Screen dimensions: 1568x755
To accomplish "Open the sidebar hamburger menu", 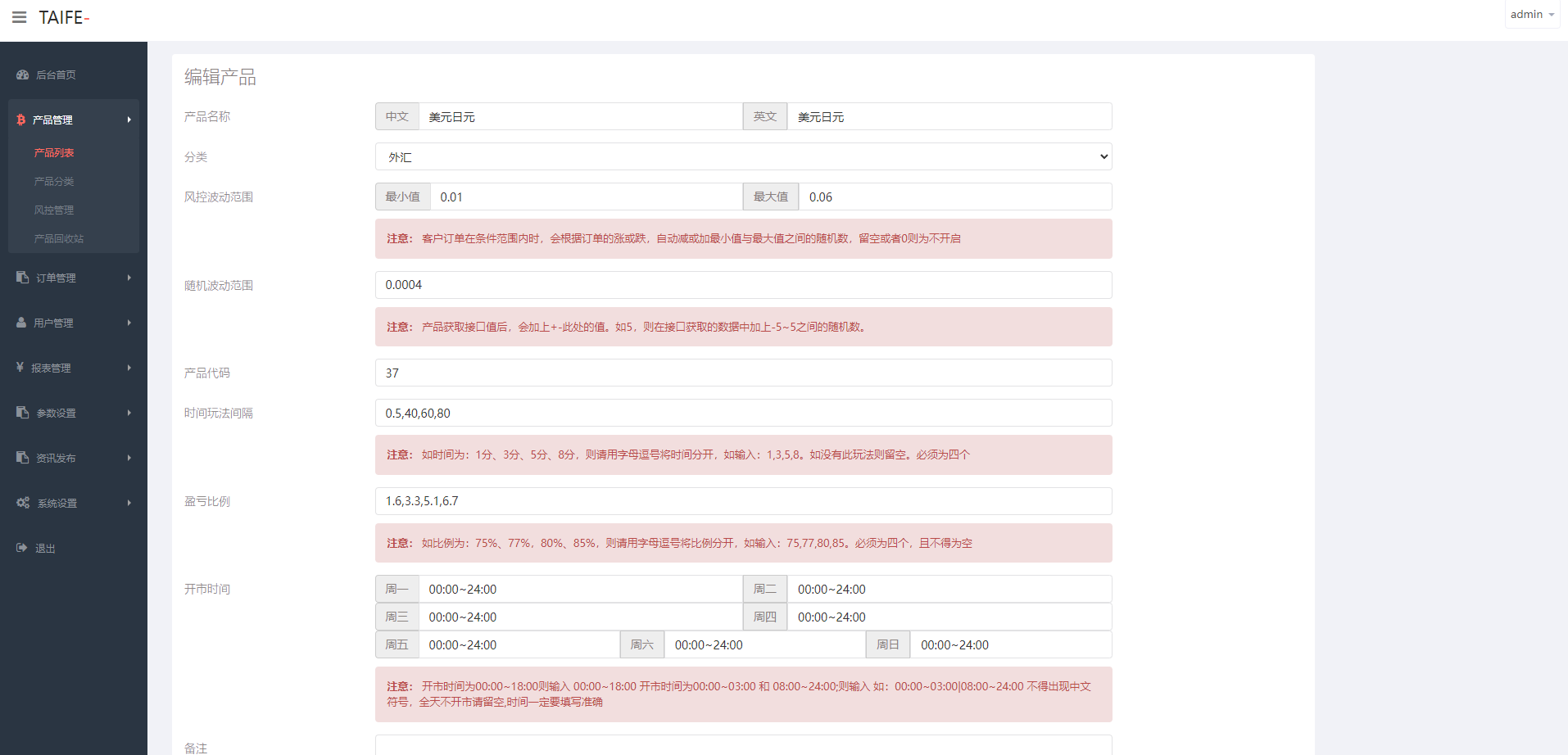I will 19,17.
